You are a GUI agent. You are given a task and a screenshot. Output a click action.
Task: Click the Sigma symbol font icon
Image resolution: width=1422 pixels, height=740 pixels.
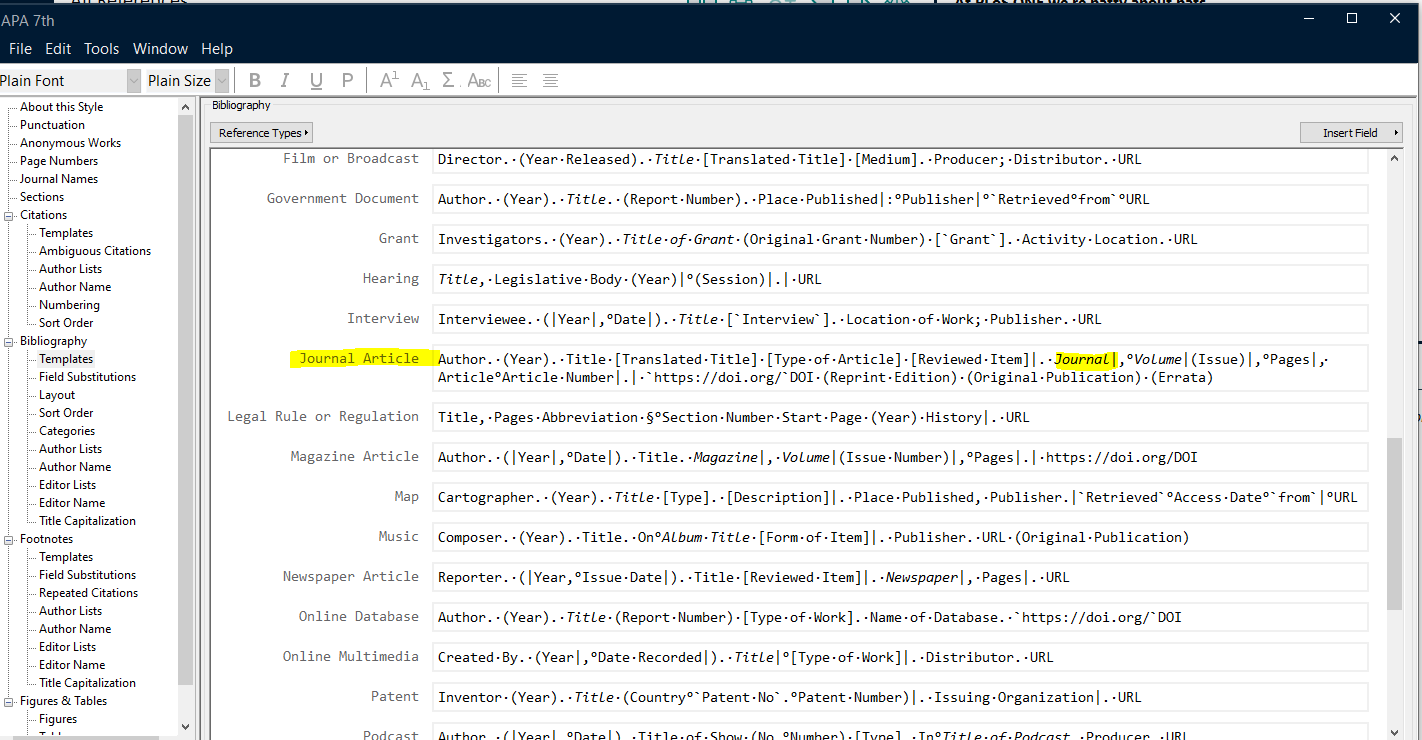point(449,81)
